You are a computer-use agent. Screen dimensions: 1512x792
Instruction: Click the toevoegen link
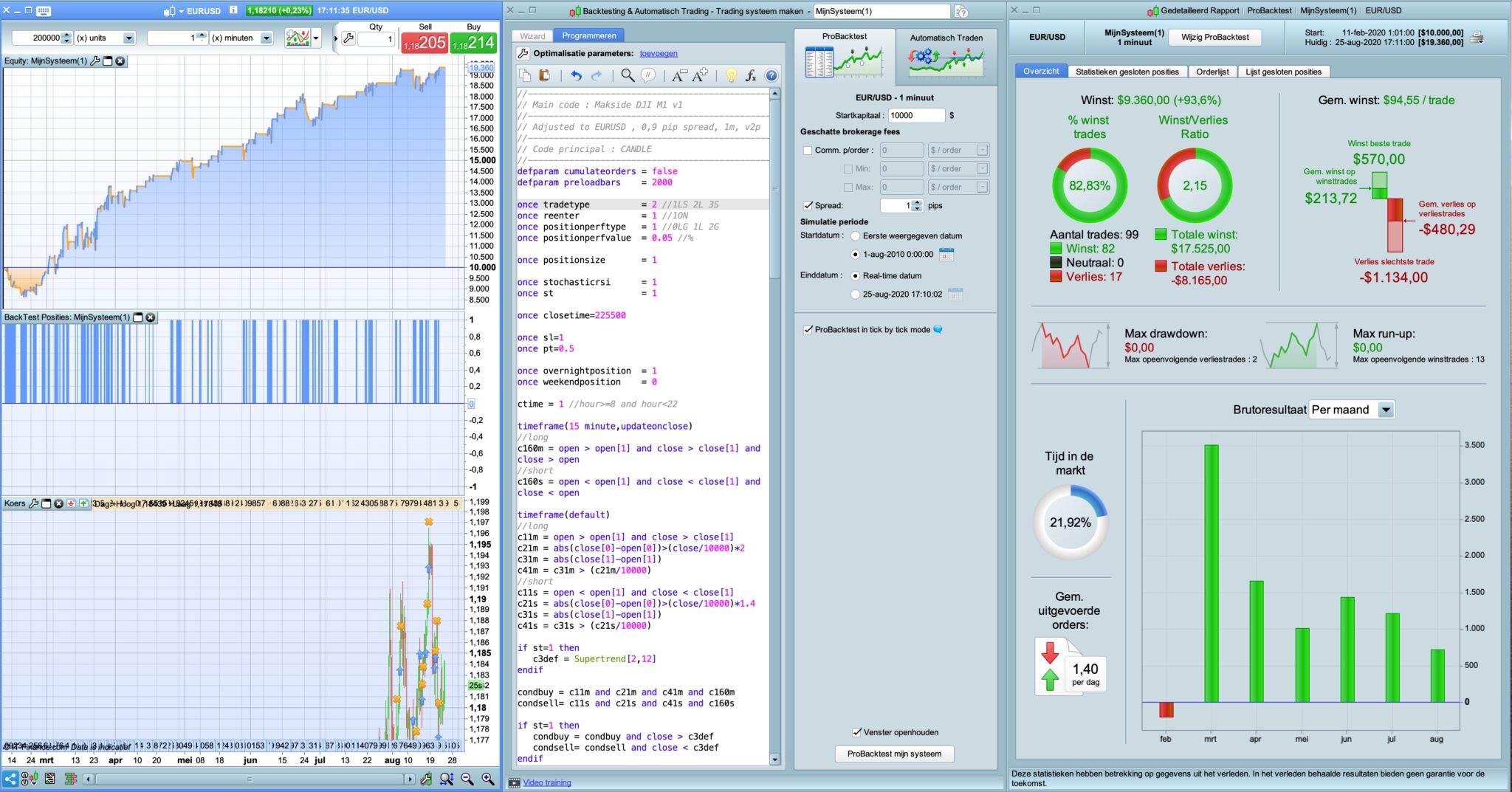click(658, 53)
